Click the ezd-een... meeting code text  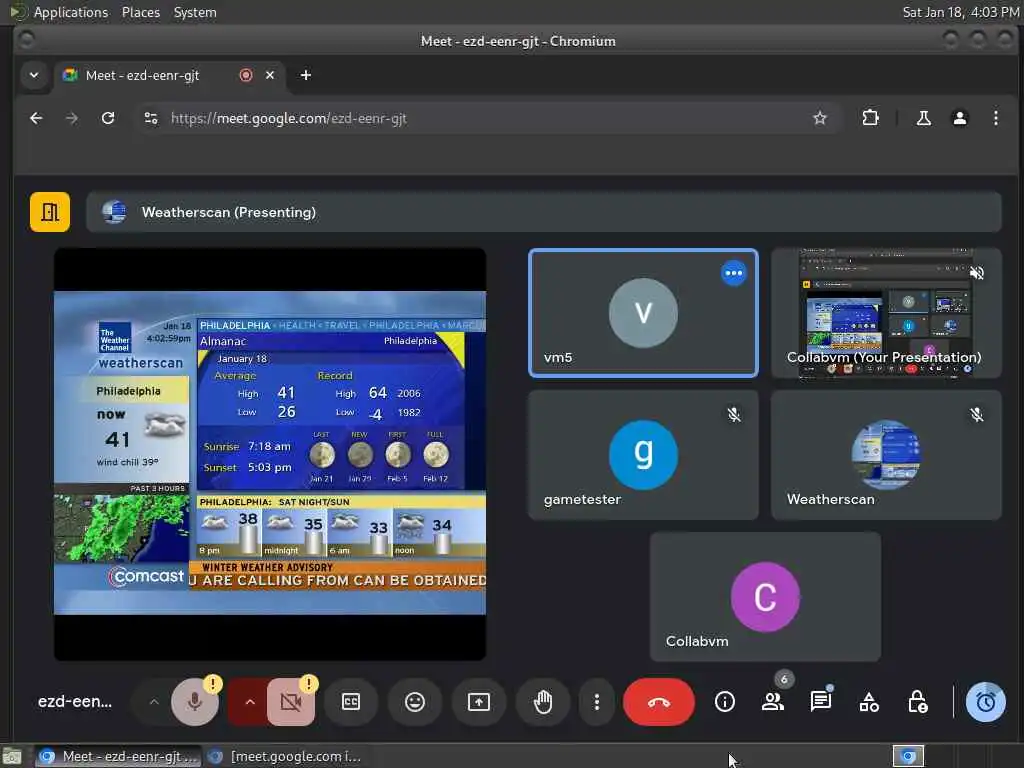click(75, 701)
